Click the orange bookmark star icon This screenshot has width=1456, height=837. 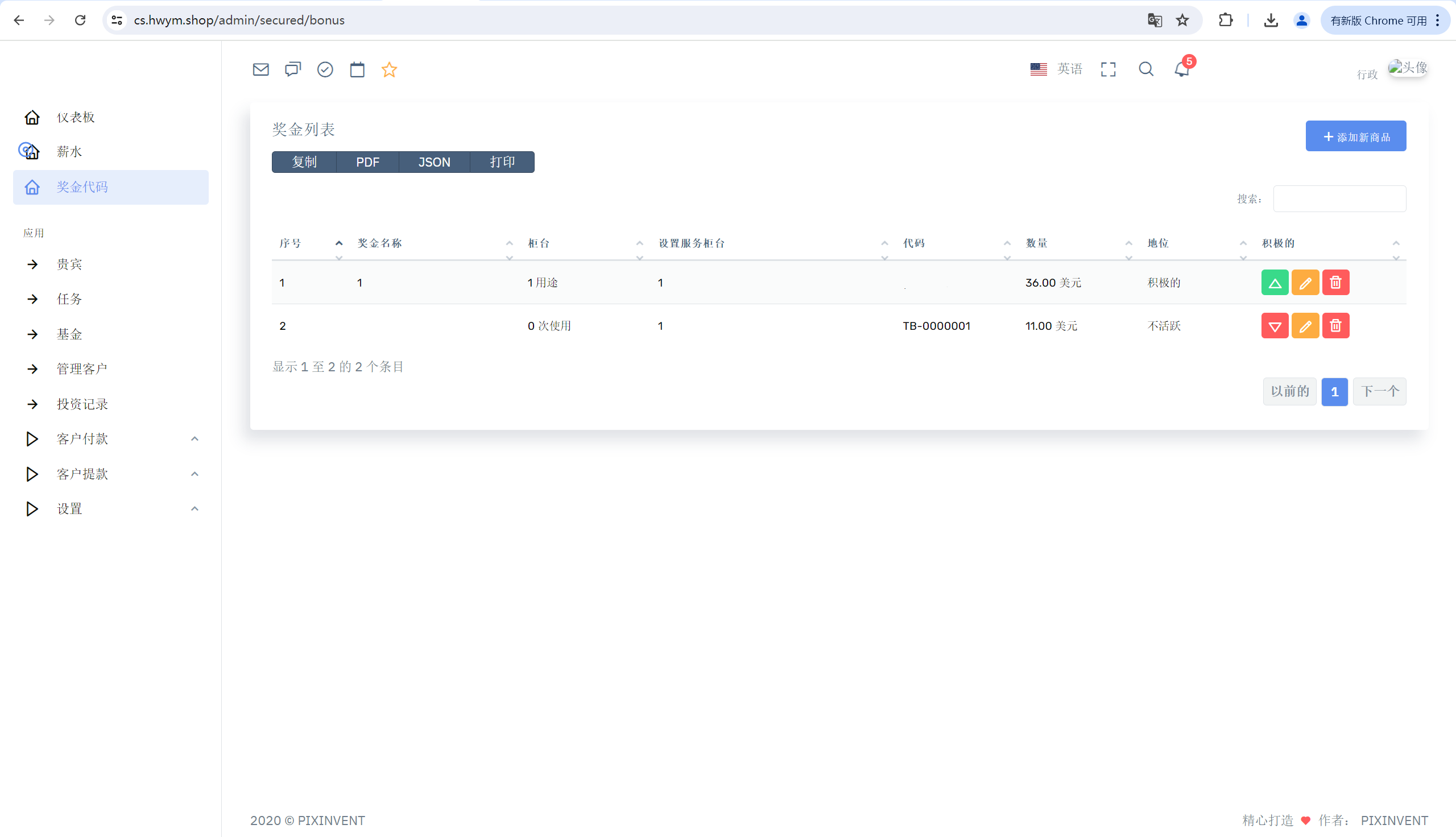389,69
